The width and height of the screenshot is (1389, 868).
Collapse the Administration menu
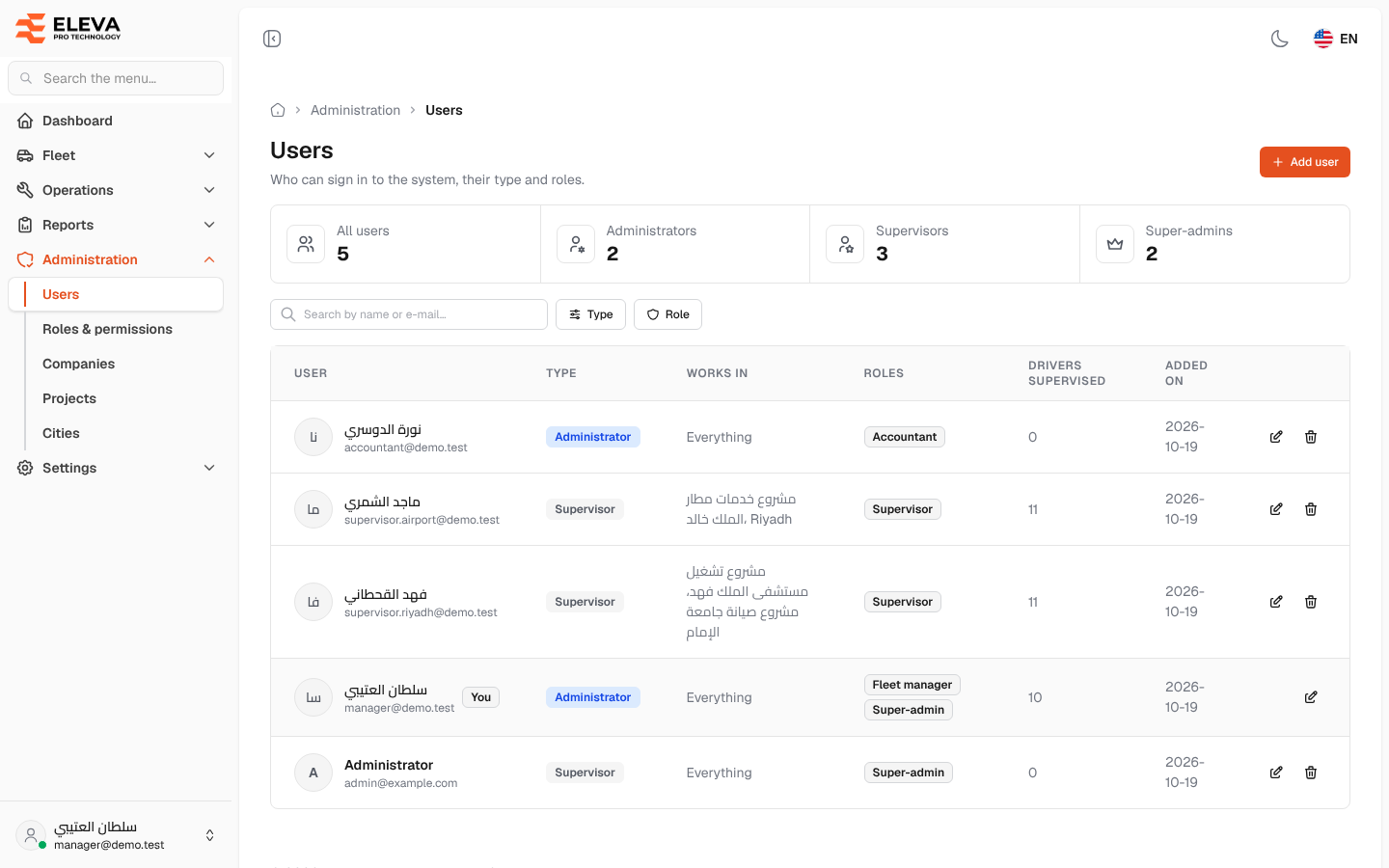coord(116,259)
